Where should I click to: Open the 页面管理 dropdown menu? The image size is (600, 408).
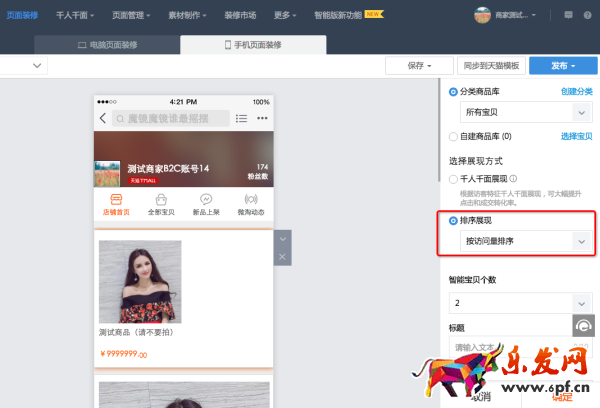tap(131, 15)
